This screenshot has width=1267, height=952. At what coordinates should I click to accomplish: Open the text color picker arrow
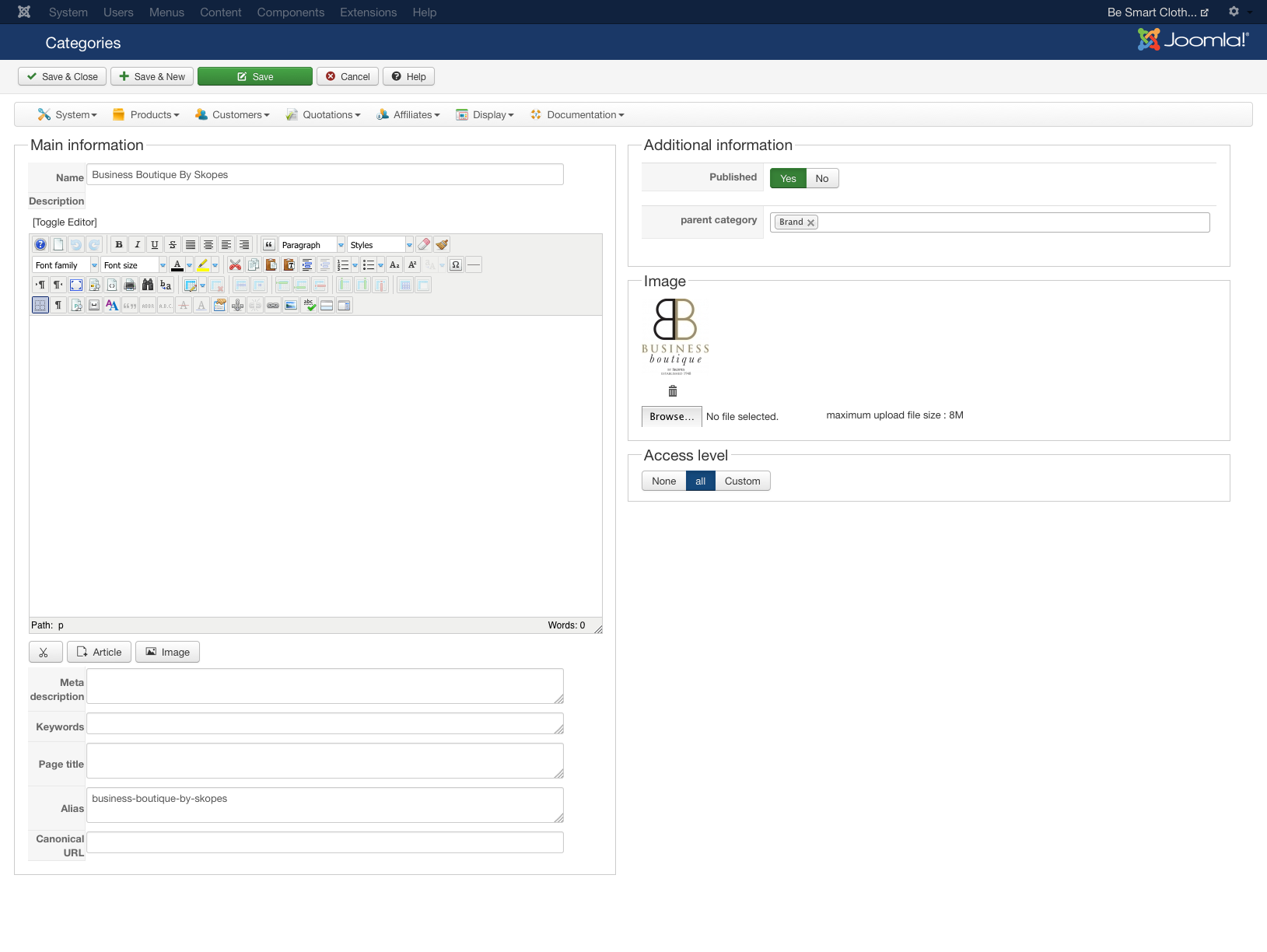tap(189, 265)
